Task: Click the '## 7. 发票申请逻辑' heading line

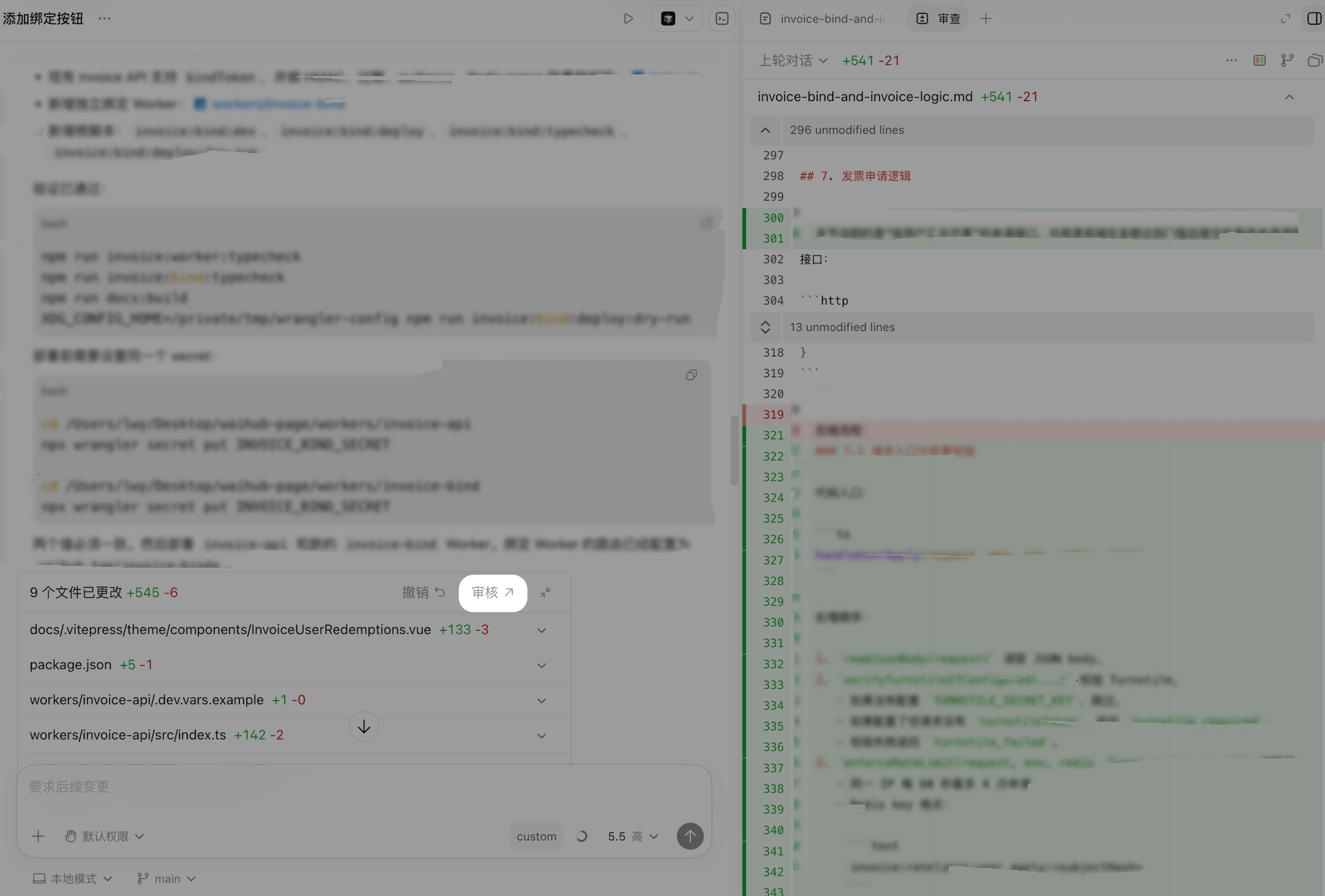Action: point(855,176)
